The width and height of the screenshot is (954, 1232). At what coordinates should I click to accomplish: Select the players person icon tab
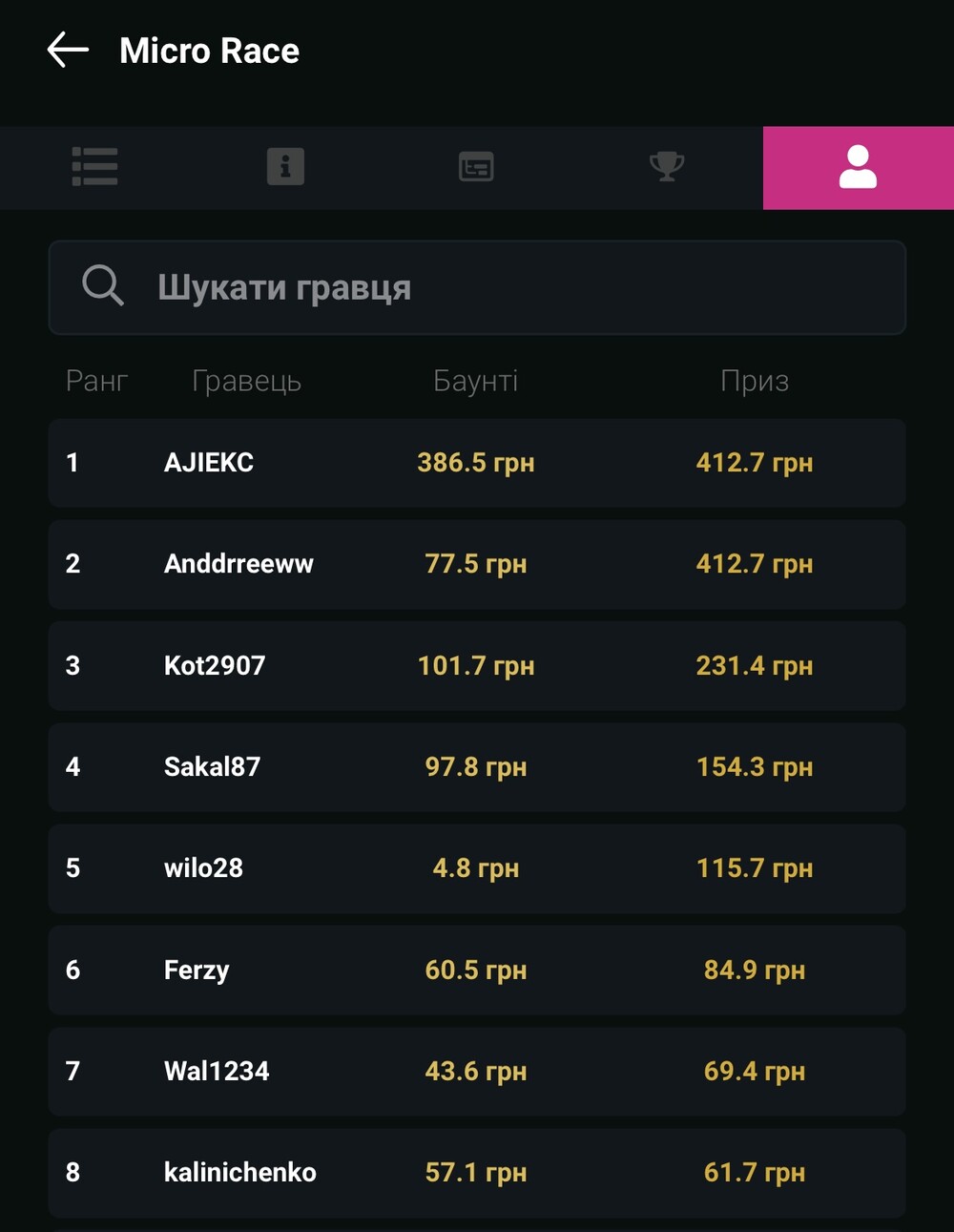[x=858, y=167]
